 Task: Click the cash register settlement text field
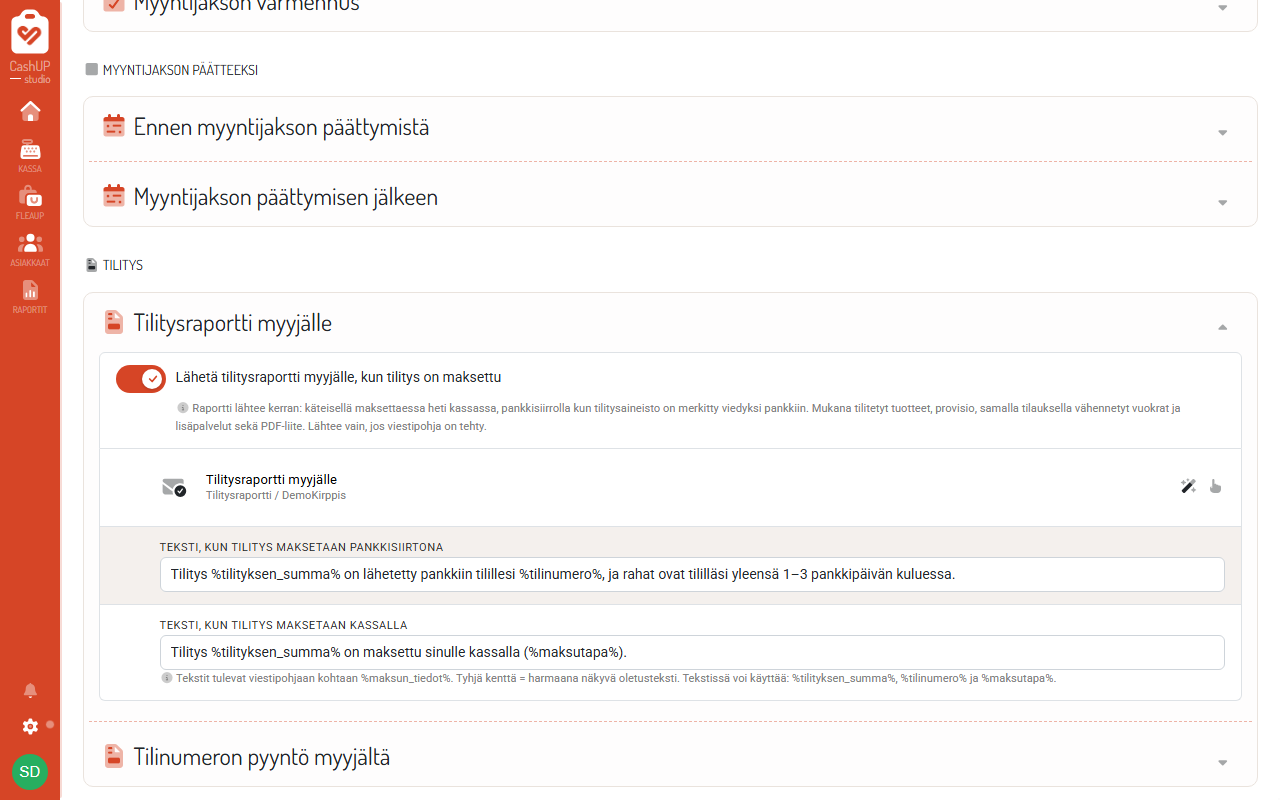[692, 652]
